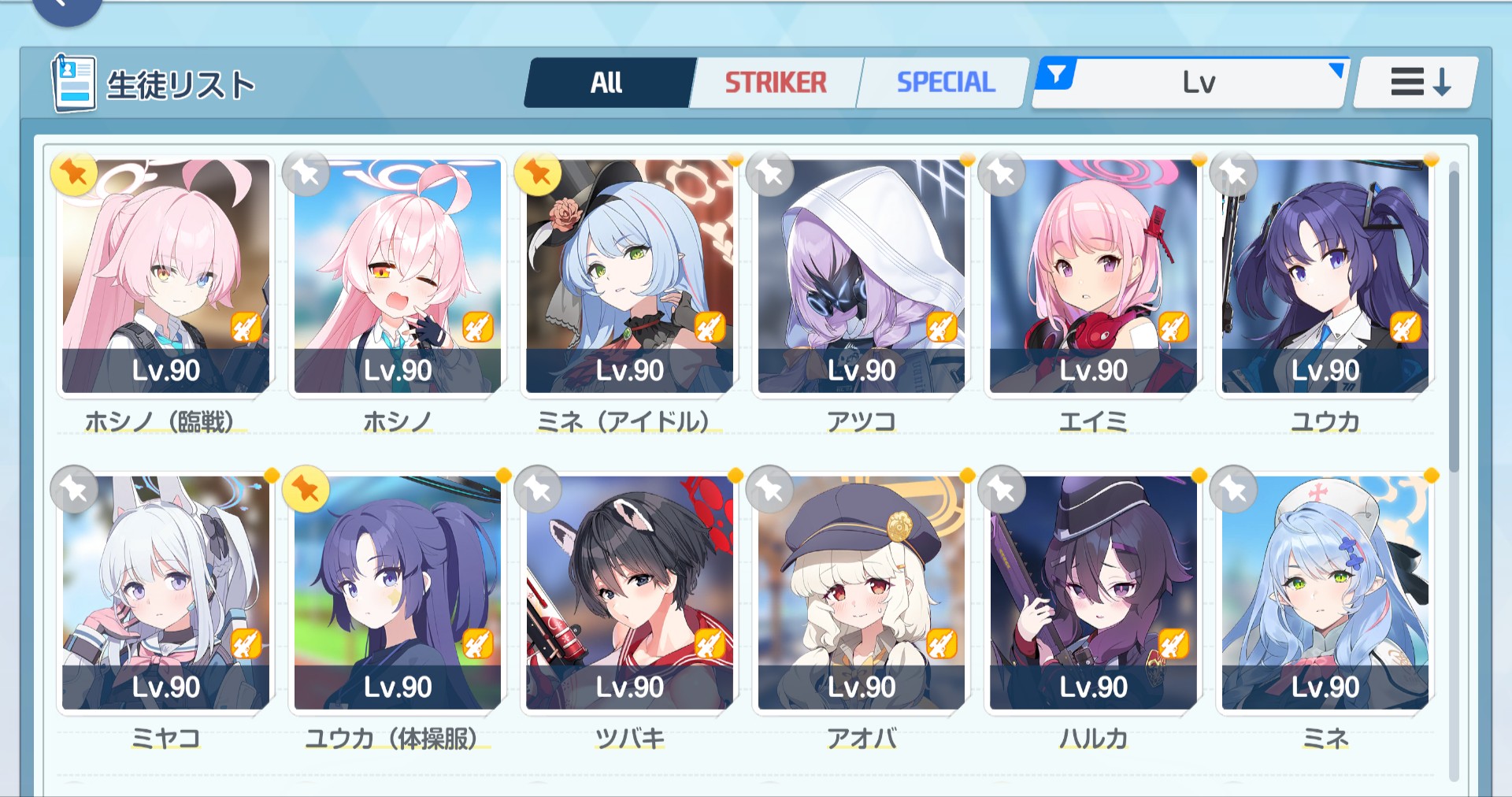Pin ホシノ as favorite
This screenshot has width=1512, height=797.
pyautogui.click(x=306, y=172)
